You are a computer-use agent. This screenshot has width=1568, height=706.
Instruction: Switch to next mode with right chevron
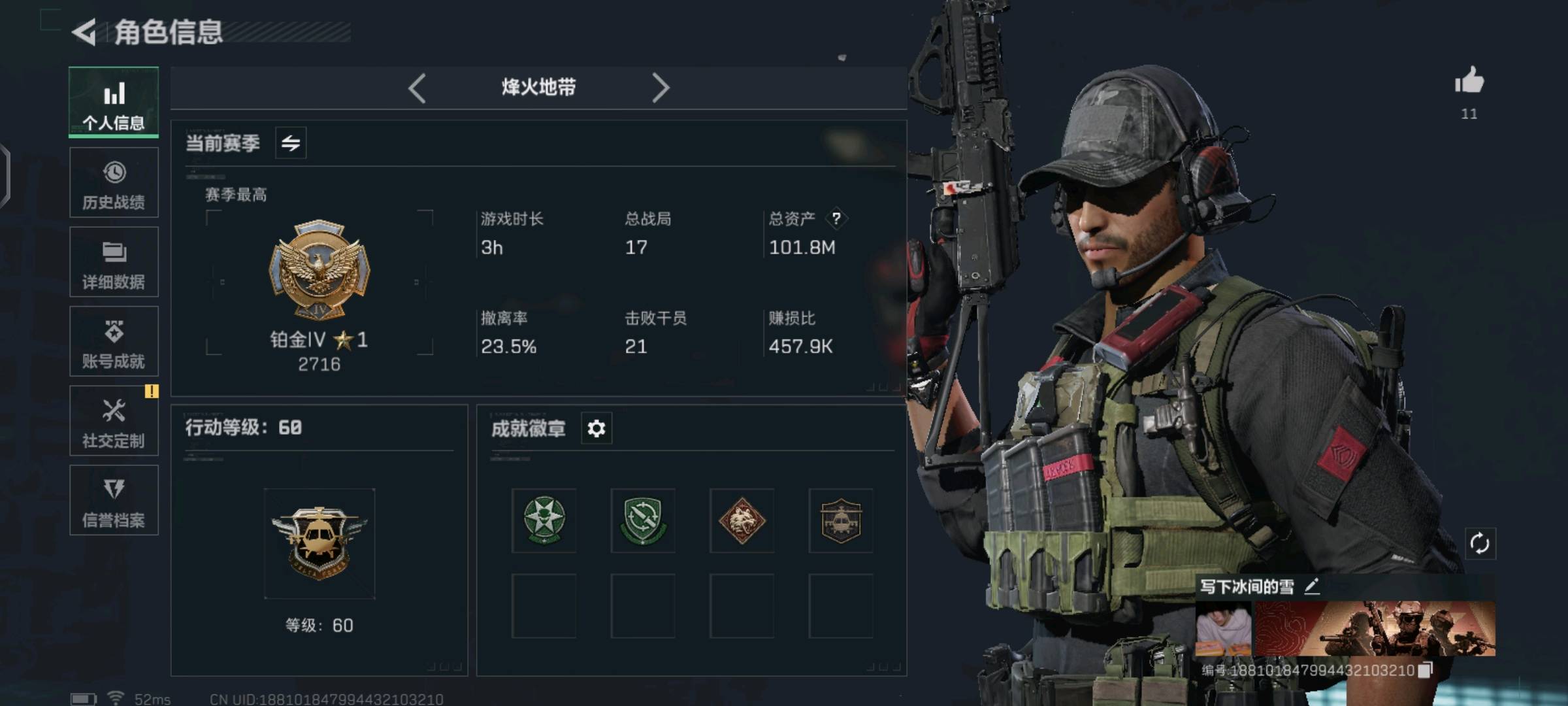[x=661, y=88]
